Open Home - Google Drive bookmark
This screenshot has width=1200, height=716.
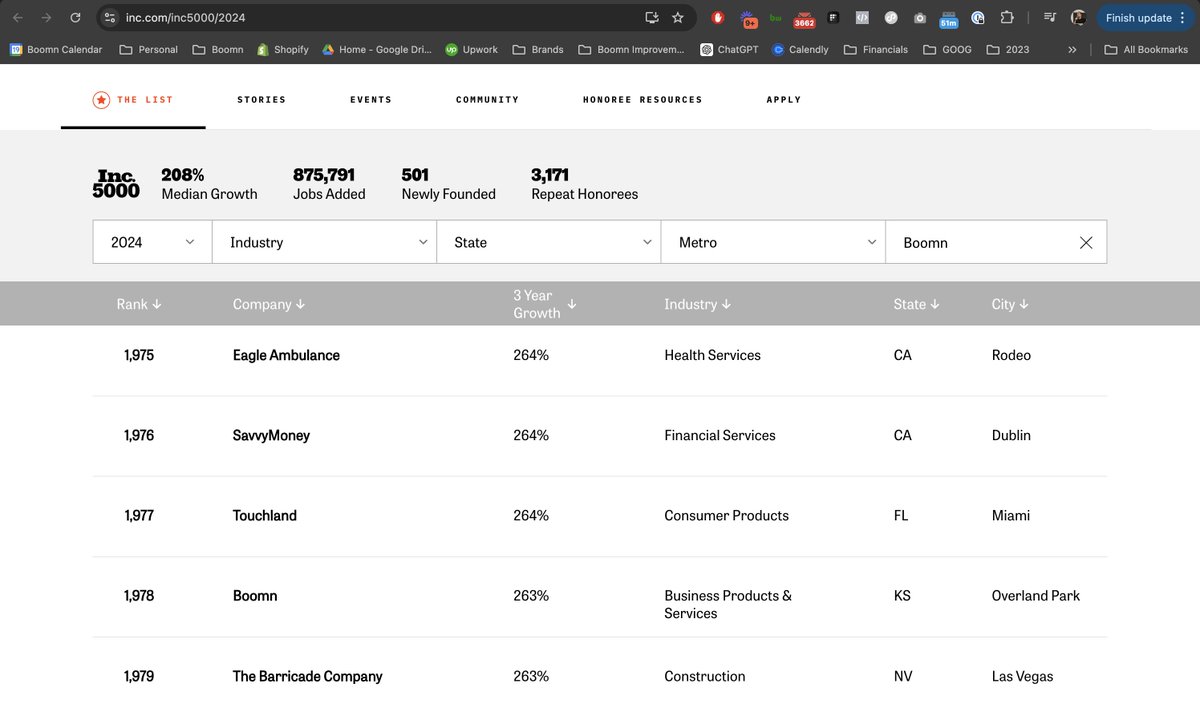point(377,49)
